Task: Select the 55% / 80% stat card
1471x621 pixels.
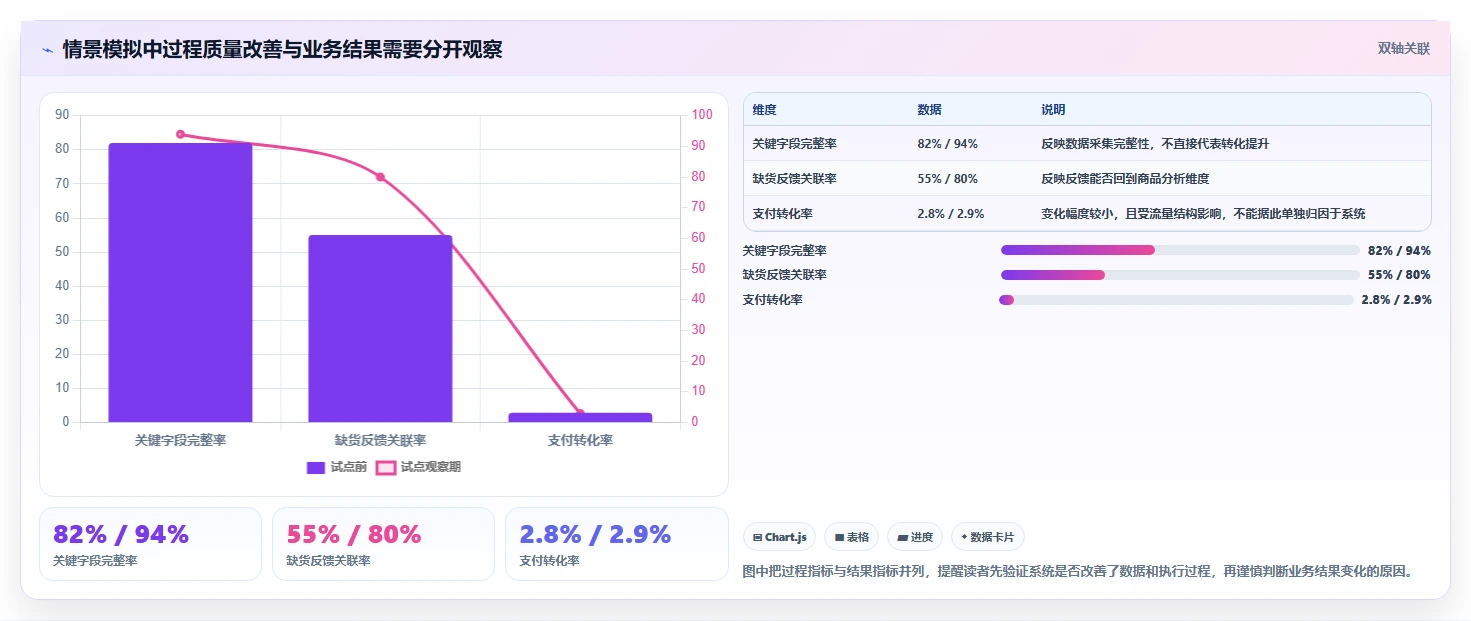Action: click(x=383, y=544)
